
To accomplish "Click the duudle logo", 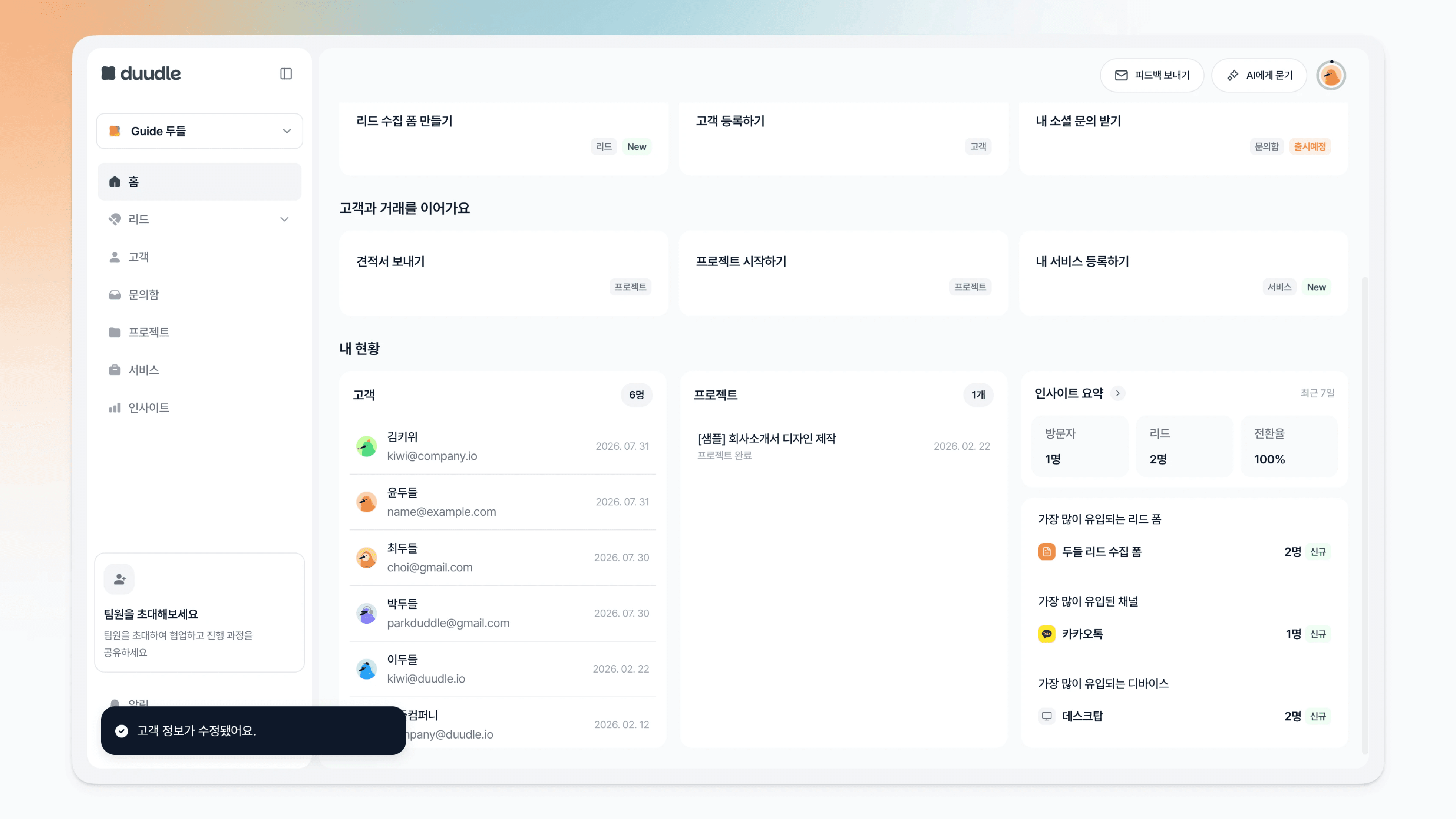I will [141, 74].
